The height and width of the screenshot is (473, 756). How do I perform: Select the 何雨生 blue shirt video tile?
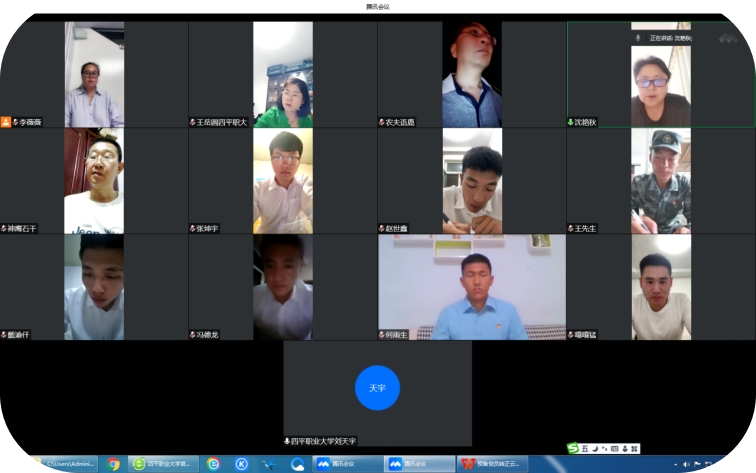click(x=472, y=287)
